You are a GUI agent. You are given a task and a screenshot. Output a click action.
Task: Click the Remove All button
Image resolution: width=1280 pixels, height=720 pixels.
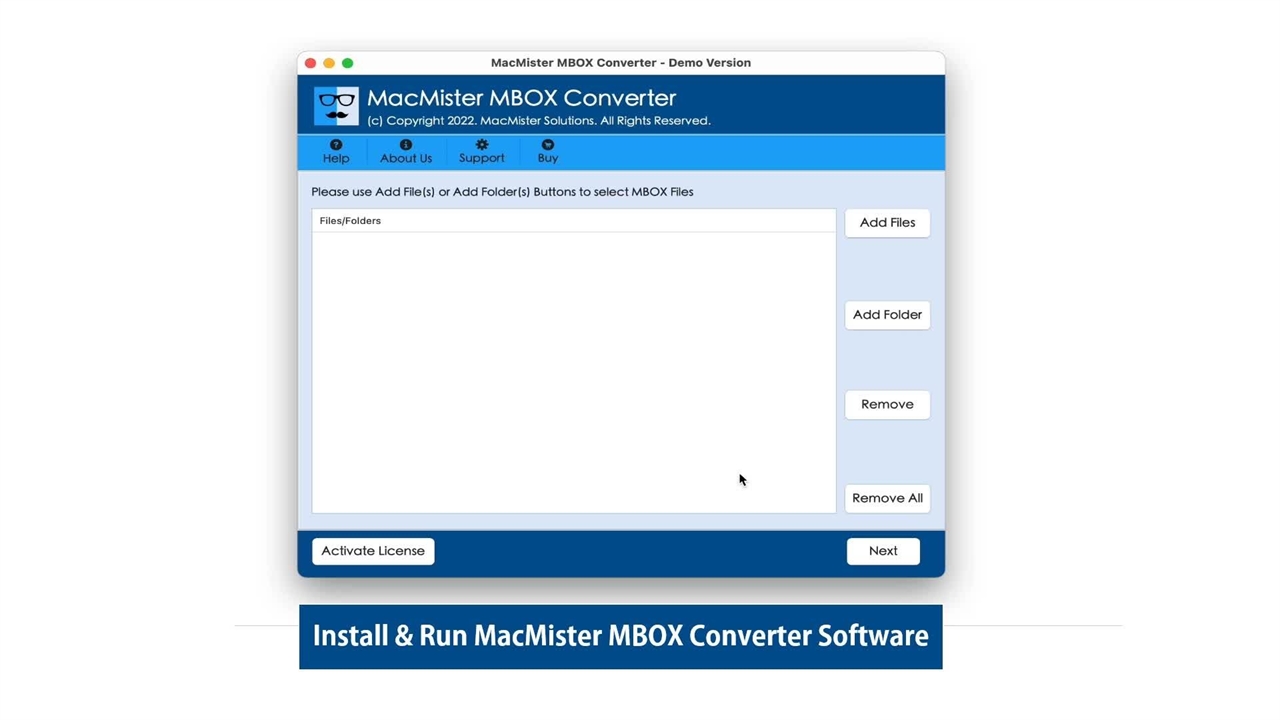click(x=887, y=498)
